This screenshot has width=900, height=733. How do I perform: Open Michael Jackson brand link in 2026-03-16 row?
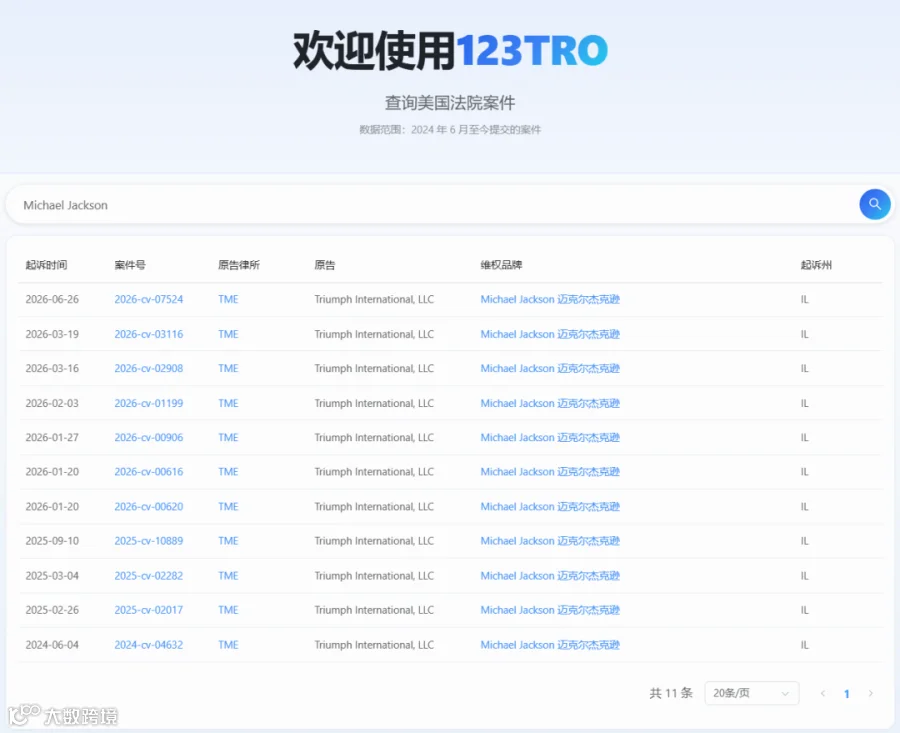click(550, 369)
